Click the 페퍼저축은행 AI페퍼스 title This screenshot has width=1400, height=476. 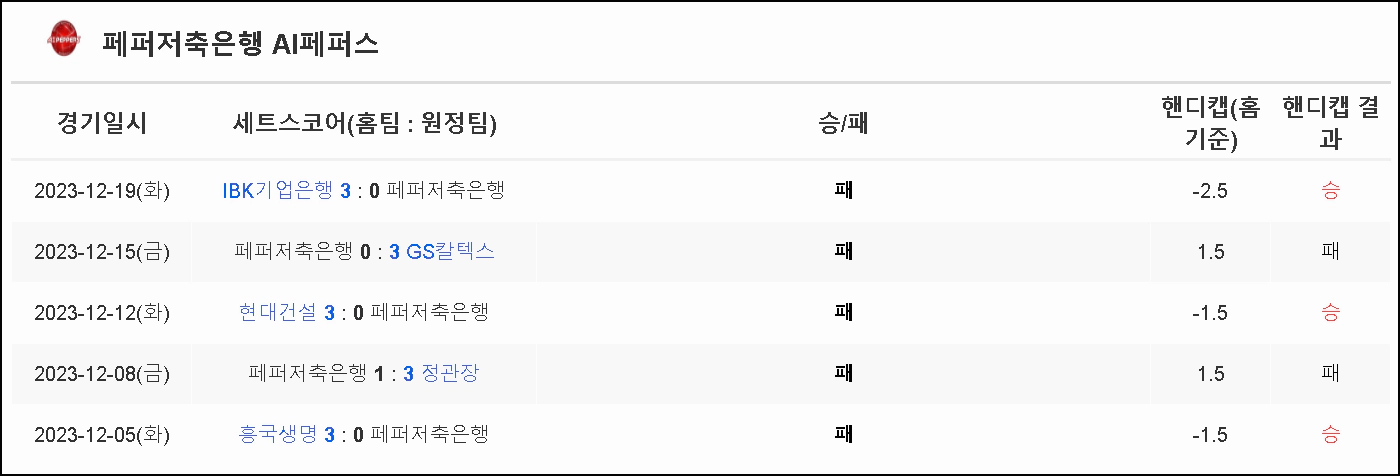click(x=240, y=44)
